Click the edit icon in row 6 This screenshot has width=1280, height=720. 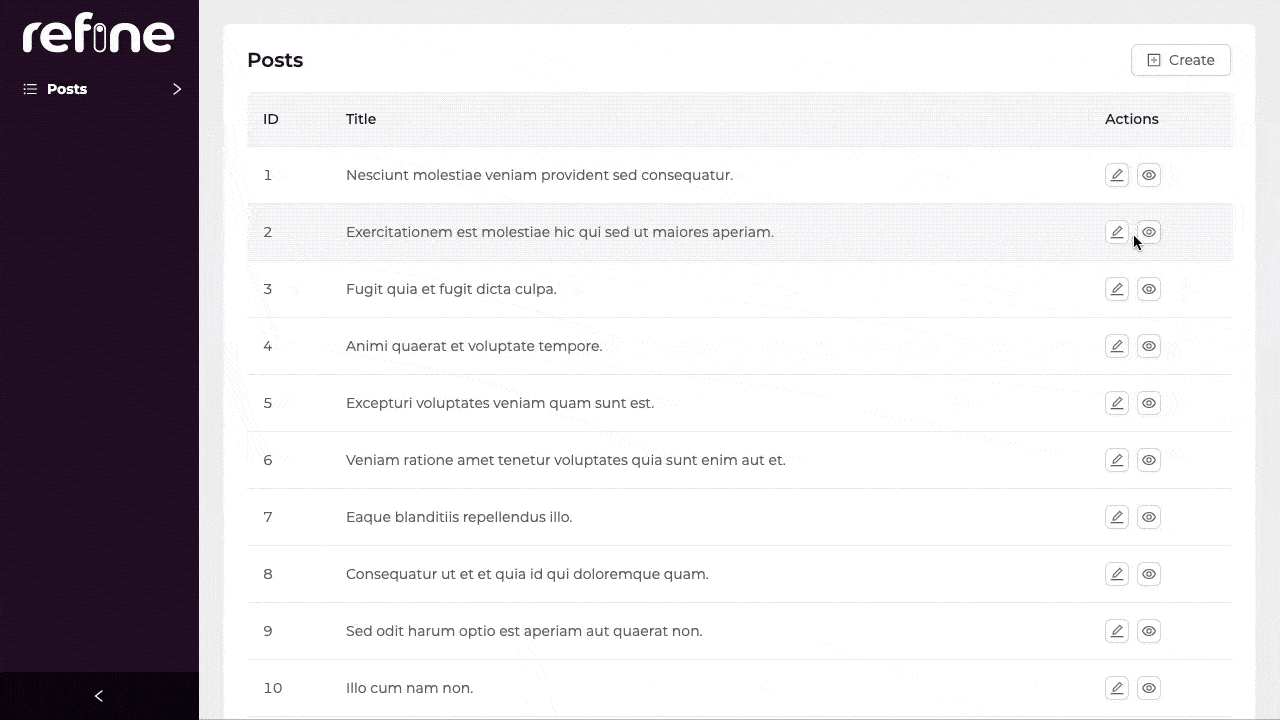(x=1117, y=460)
